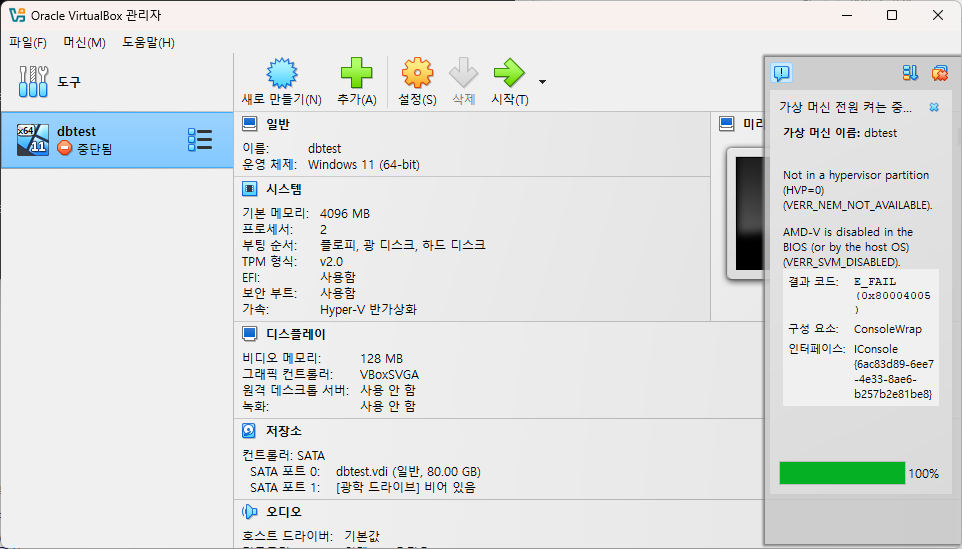Click the Hyper-V 반가상화 acceleration value
Viewport: 962px width, 549px height.
368,309
